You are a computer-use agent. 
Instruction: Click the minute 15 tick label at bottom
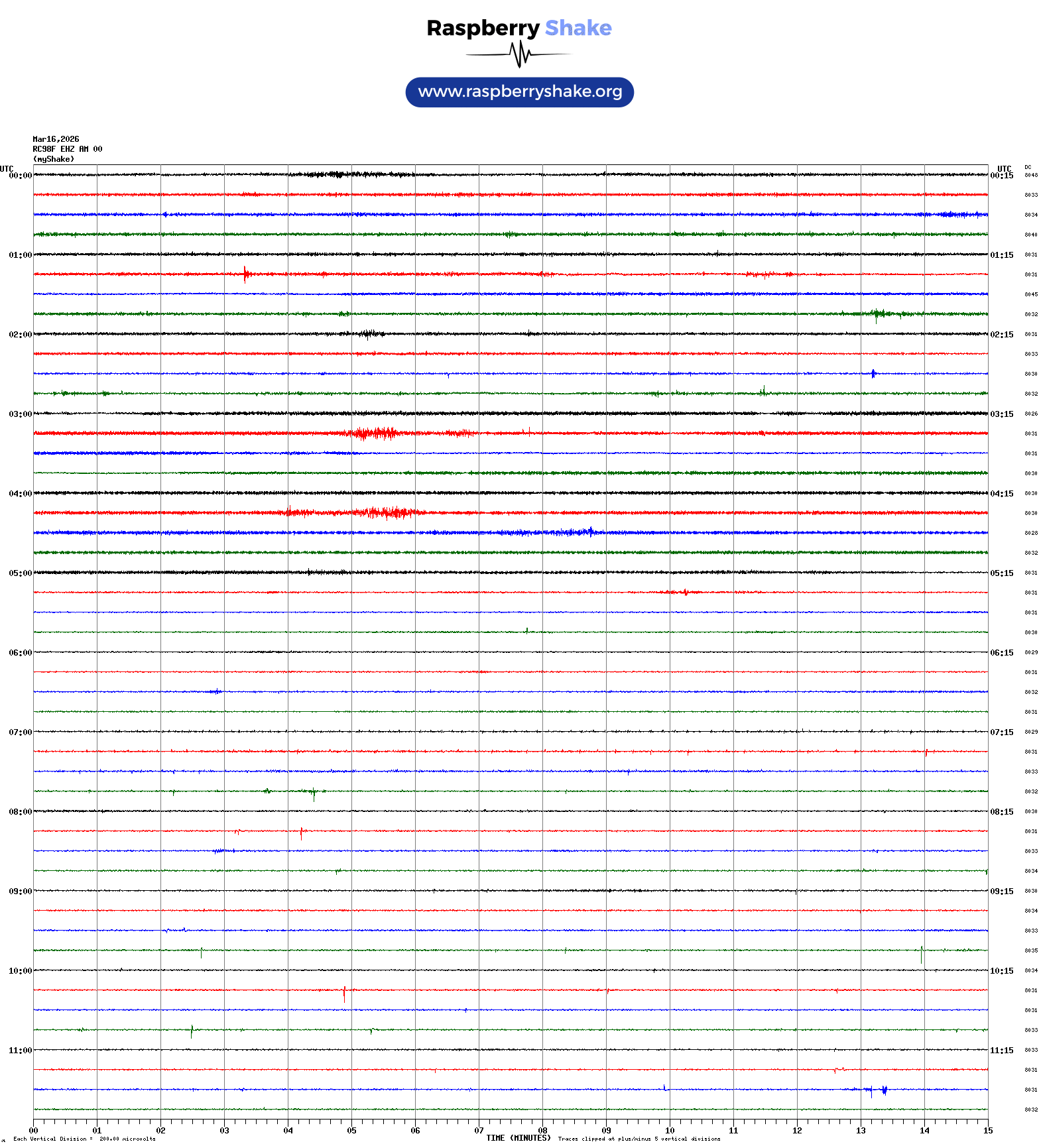coord(987,1131)
